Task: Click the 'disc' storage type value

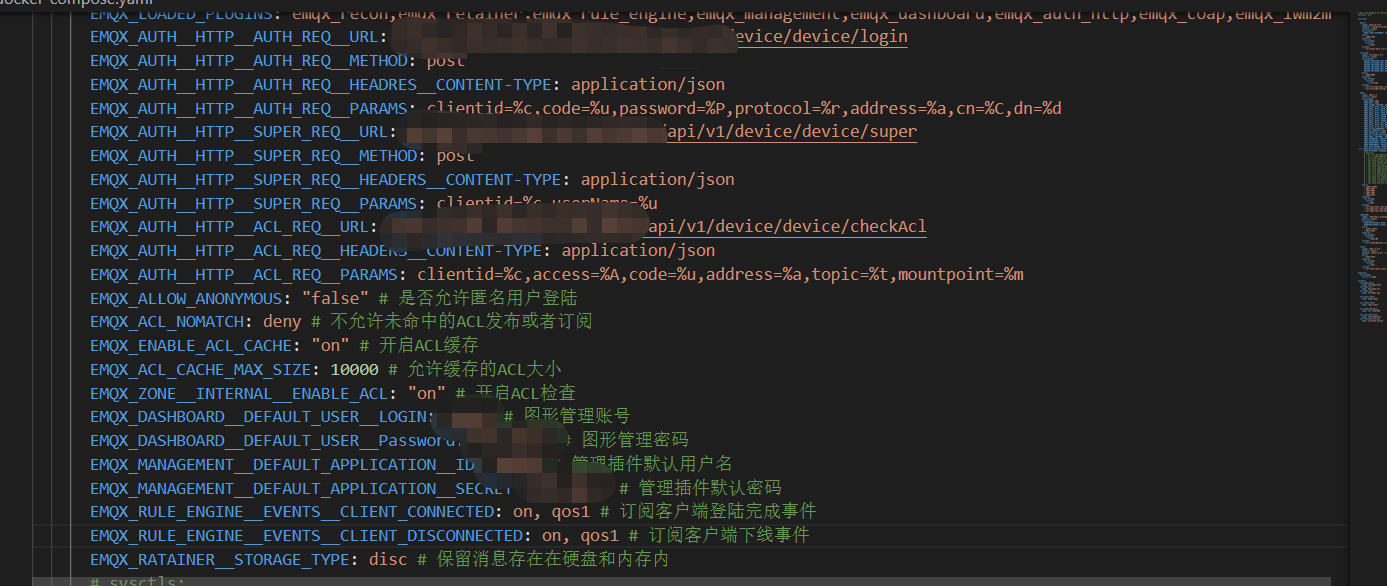Action: pyautogui.click(x=388, y=560)
